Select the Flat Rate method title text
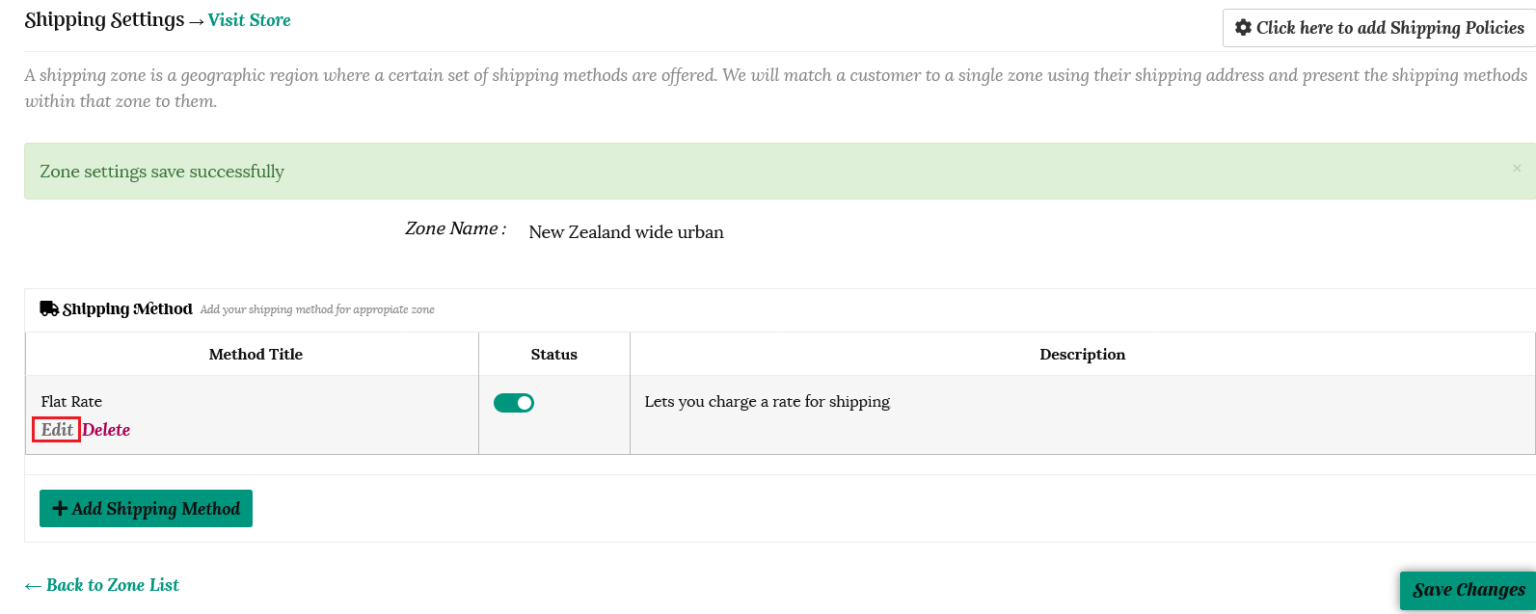This screenshot has height=614, width=1536. 71,402
